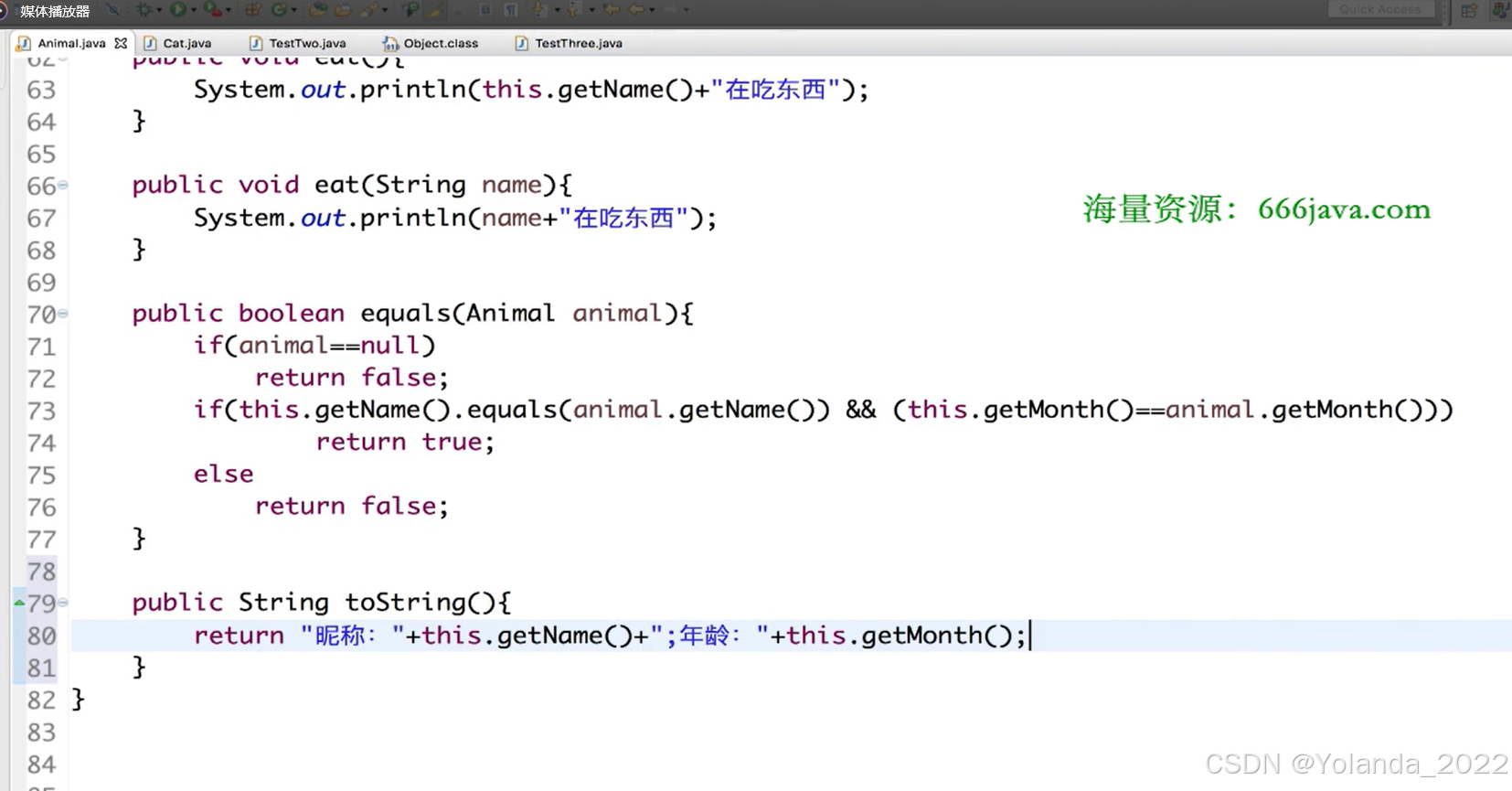Toggle Show Whitespace Characters icon
The height and width of the screenshot is (791, 1512).
point(510,10)
